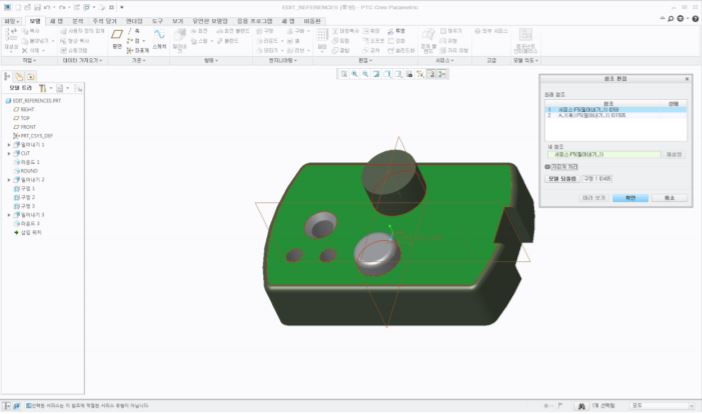Viewport: 702px width, 414px height.
Task: Click the button left of 확인 row's upper-left in dialog labeled 모델 맞춤화
Action: pyautogui.click(x=562, y=179)
